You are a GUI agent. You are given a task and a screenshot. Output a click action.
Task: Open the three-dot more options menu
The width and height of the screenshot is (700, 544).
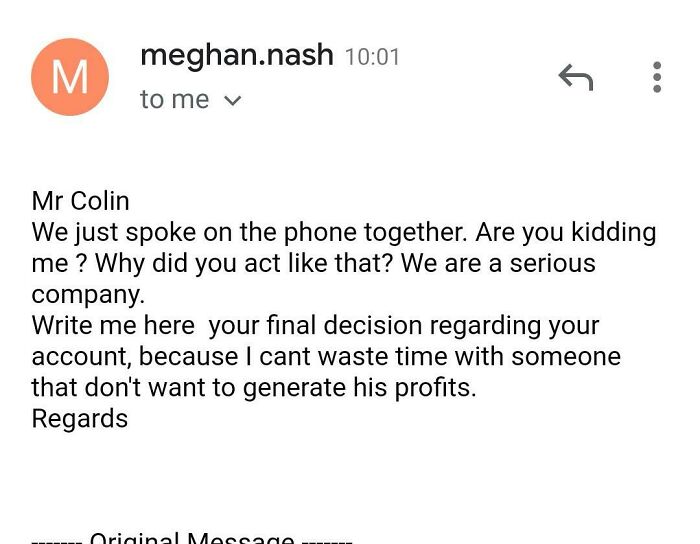pos(657,77)
